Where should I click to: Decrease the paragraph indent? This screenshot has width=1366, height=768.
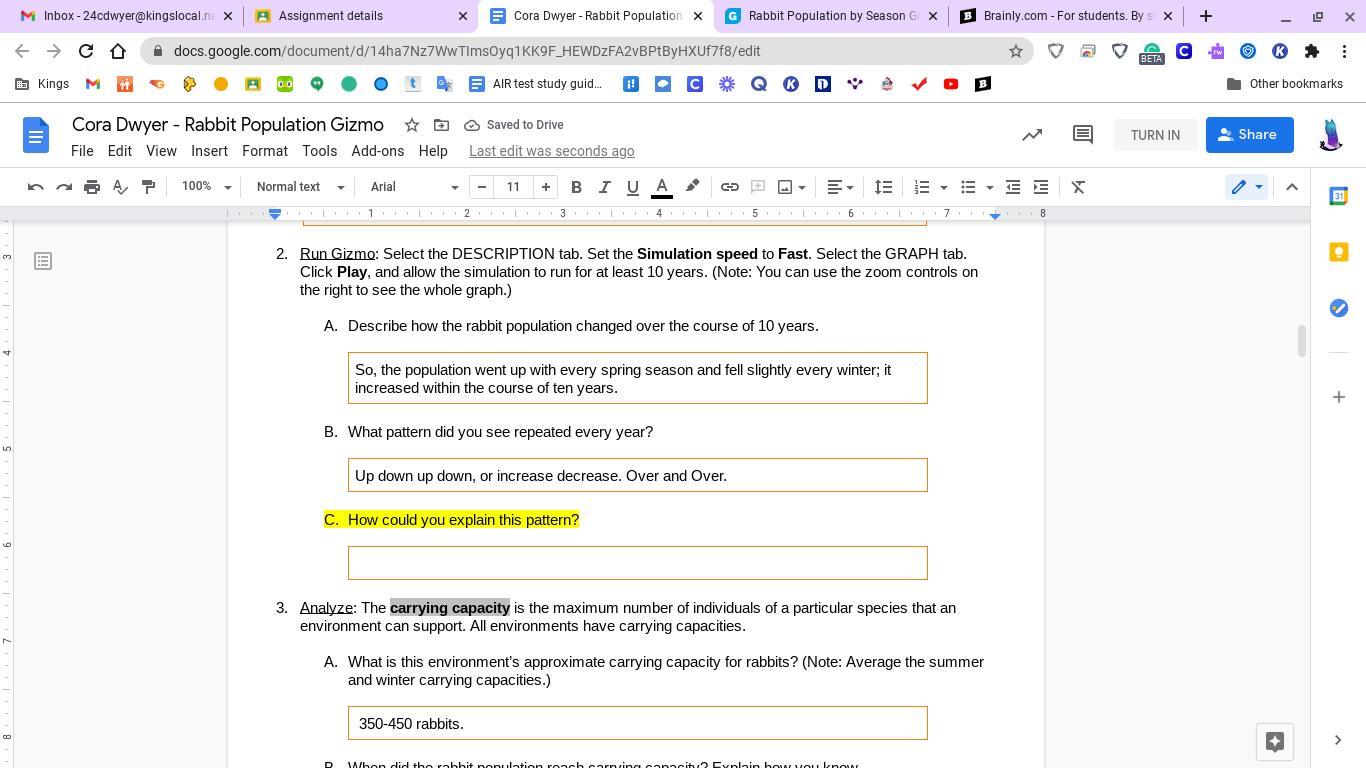click(x=1013, y=187)
